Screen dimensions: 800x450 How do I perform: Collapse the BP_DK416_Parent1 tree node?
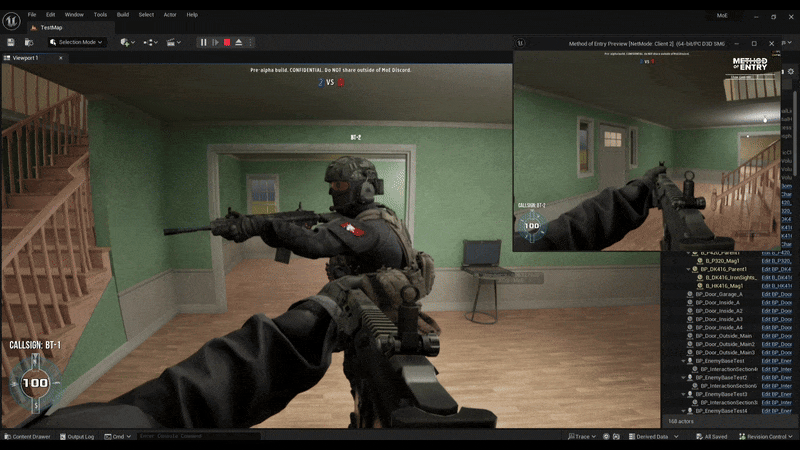[688, 269]
